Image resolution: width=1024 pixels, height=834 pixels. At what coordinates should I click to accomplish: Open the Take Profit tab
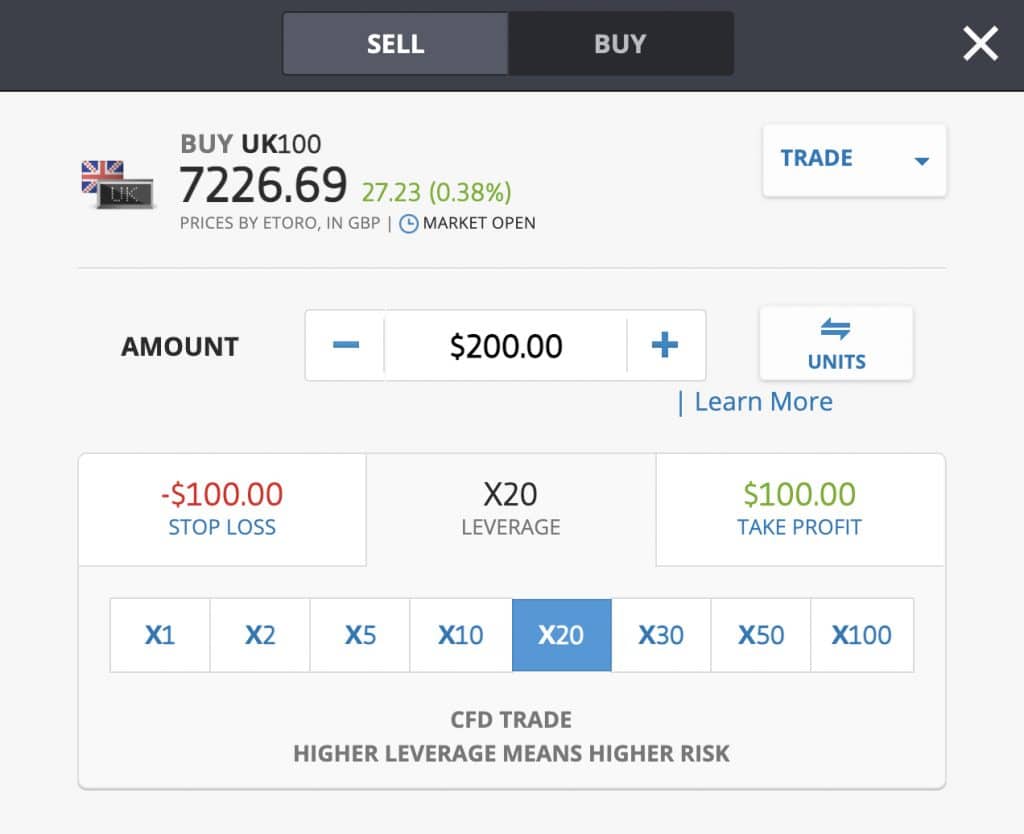click(x=799, y=509)
